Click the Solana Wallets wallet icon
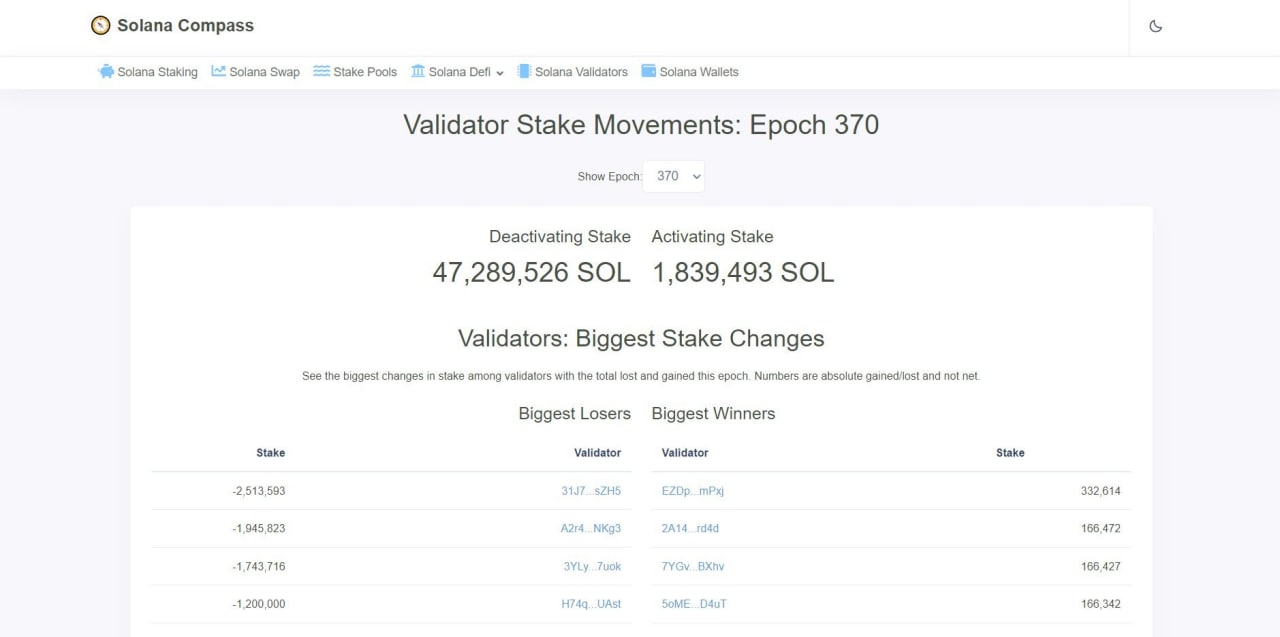The image size is (1280, 637). click(648, 71)
